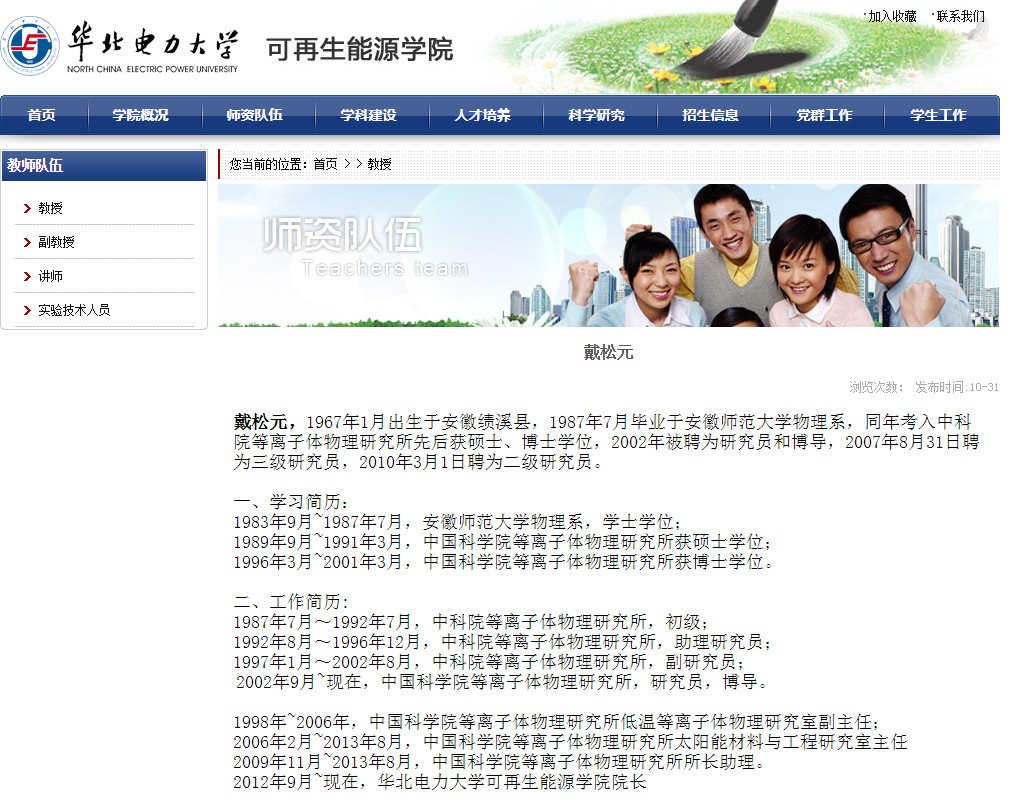Open the 人才培养 menu item
Image resolution: width=1013 pixels, height=805 pixels.
pyautogui.click(x=483, y=115)
